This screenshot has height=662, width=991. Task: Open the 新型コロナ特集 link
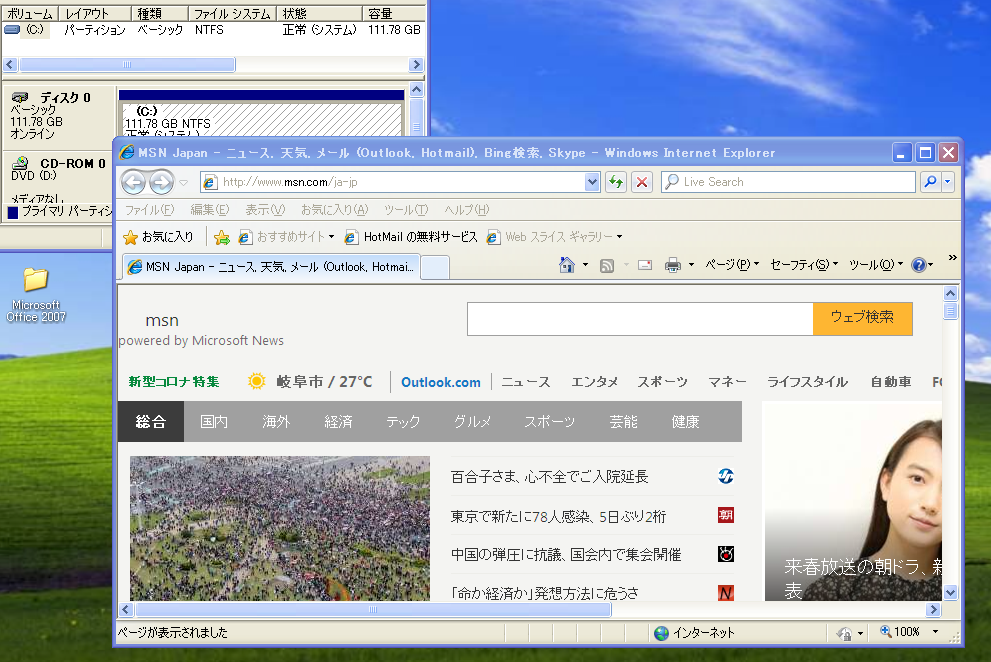(174, 382)
